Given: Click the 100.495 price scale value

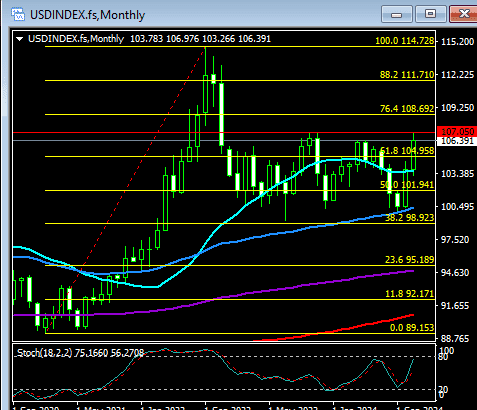Looking at the screenshot, I should point(457,207).
